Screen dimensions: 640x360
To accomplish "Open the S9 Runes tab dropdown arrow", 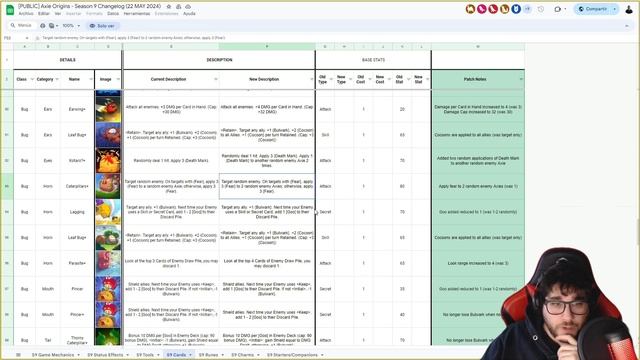I will pos(222,355).
